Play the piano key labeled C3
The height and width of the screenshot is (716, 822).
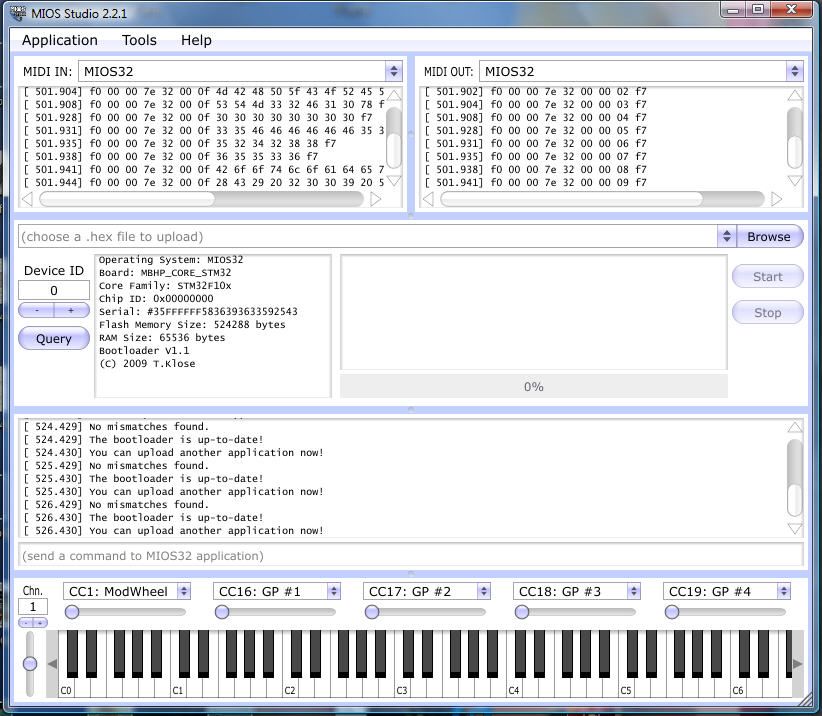(402, 688)
